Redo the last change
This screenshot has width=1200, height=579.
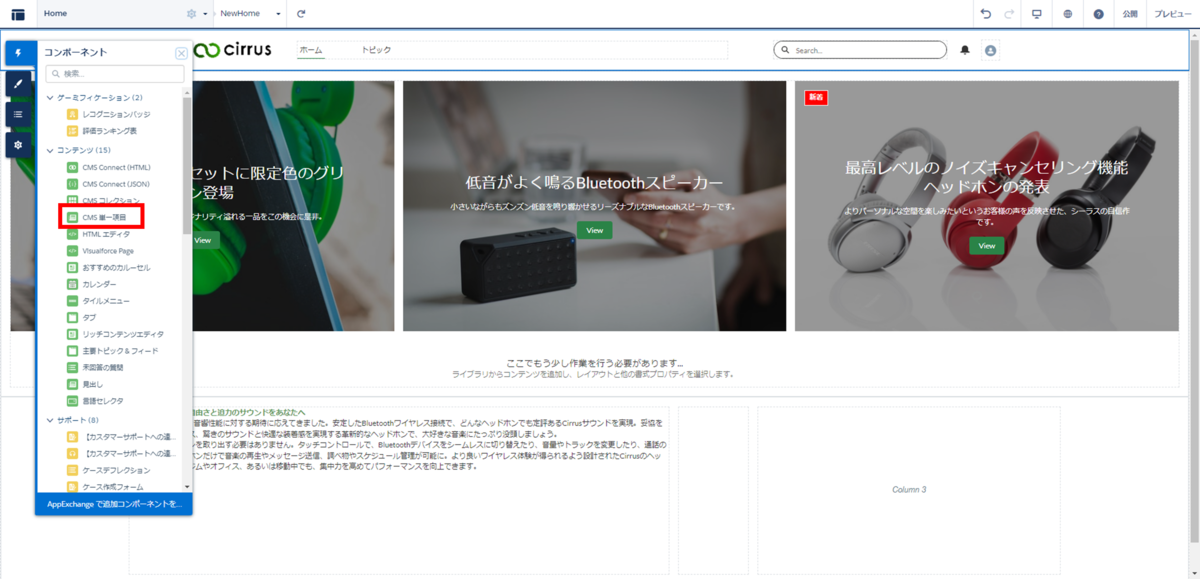tap(1009, 14)
